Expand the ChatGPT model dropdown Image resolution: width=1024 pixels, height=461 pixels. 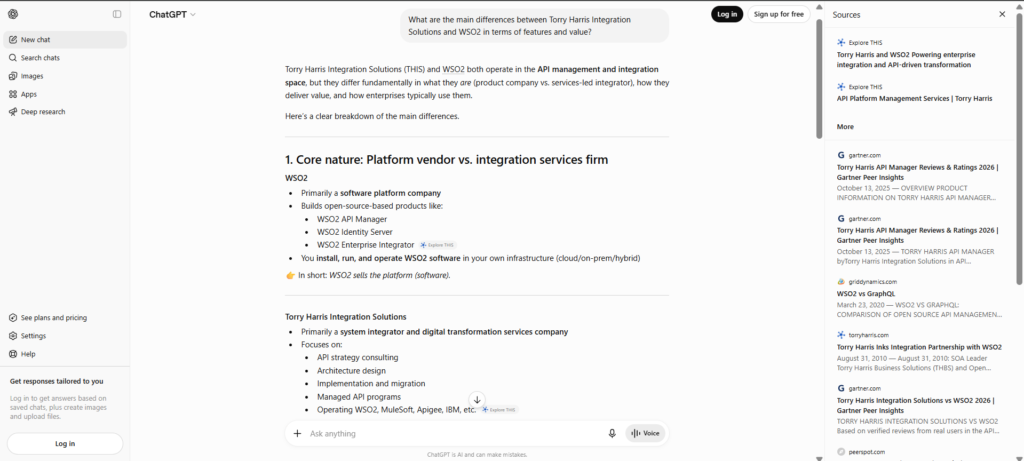pos(172,14)
